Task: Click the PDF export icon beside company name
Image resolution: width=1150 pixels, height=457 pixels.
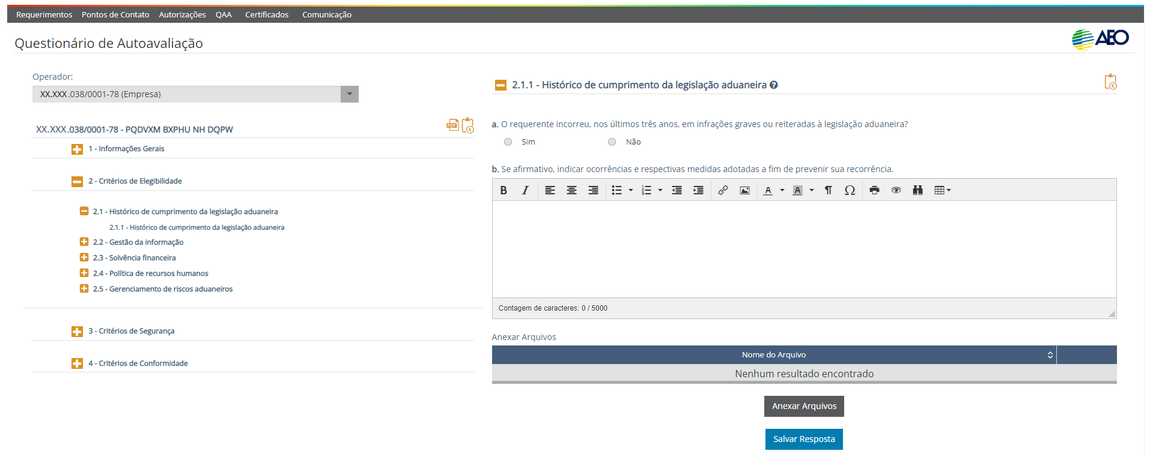Action: pyautogui.click(x=453, y=125)
